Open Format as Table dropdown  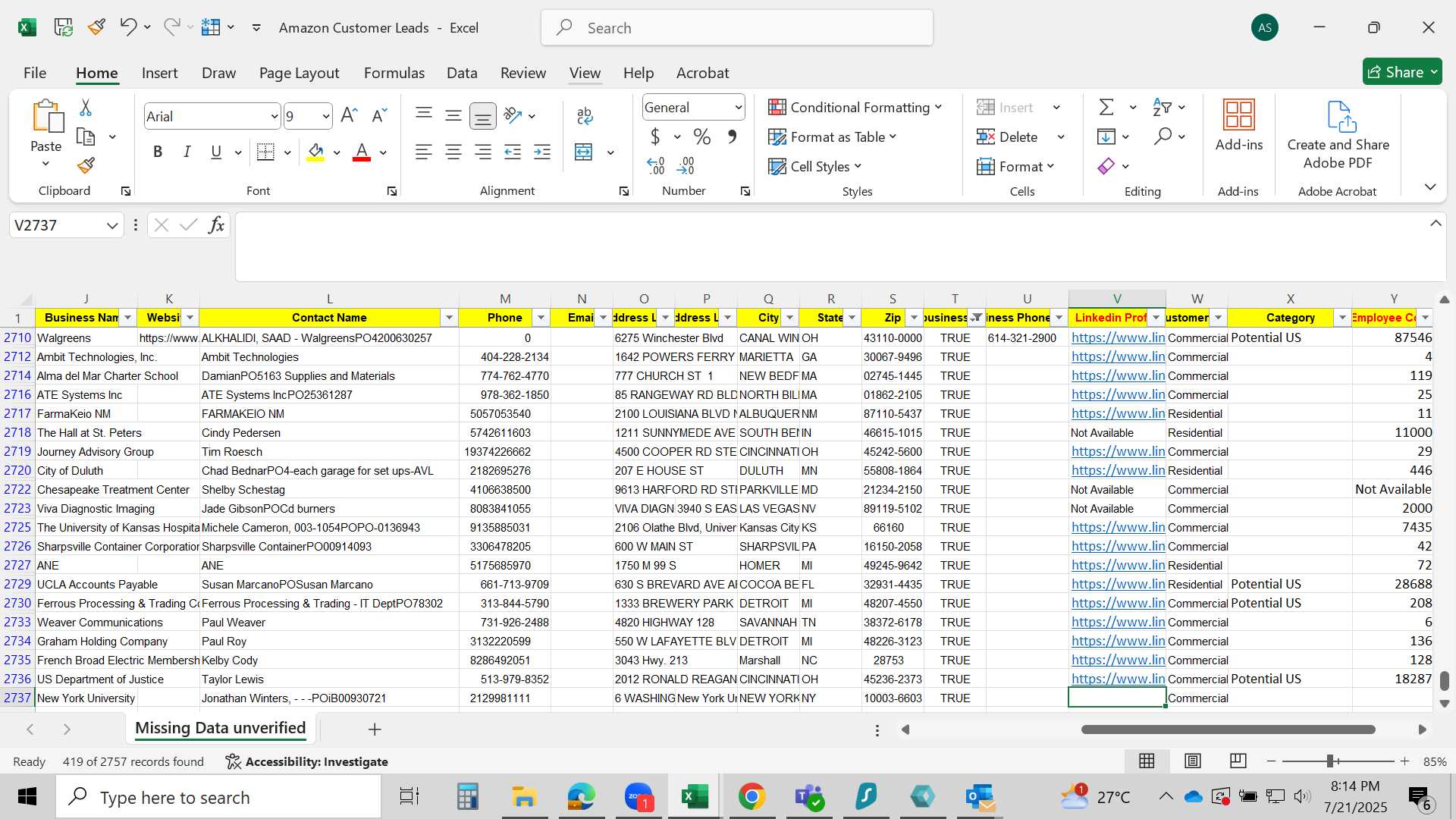833,137
